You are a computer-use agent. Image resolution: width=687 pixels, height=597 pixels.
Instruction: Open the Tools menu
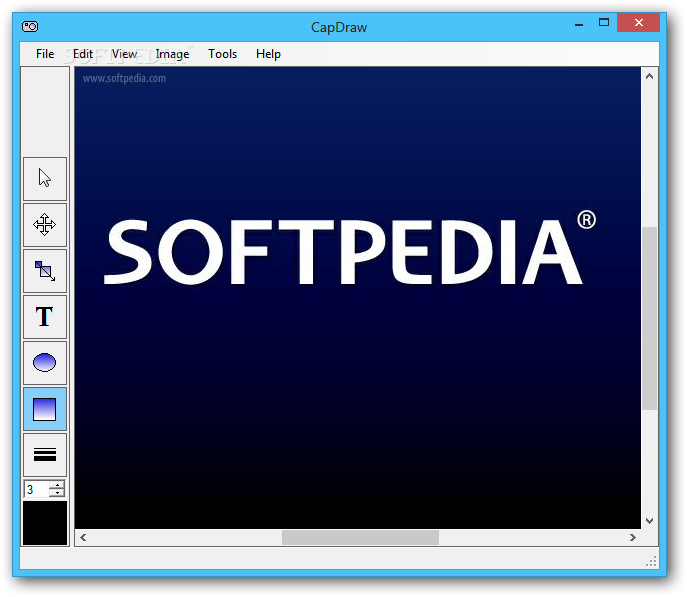(x=222, y=54)
